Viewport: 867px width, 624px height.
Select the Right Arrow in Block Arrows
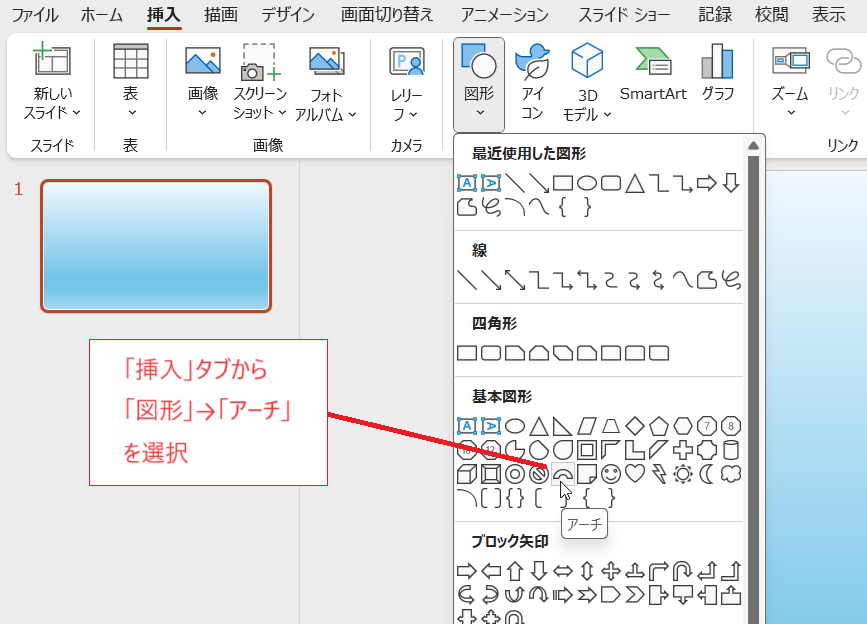[467, 570]
